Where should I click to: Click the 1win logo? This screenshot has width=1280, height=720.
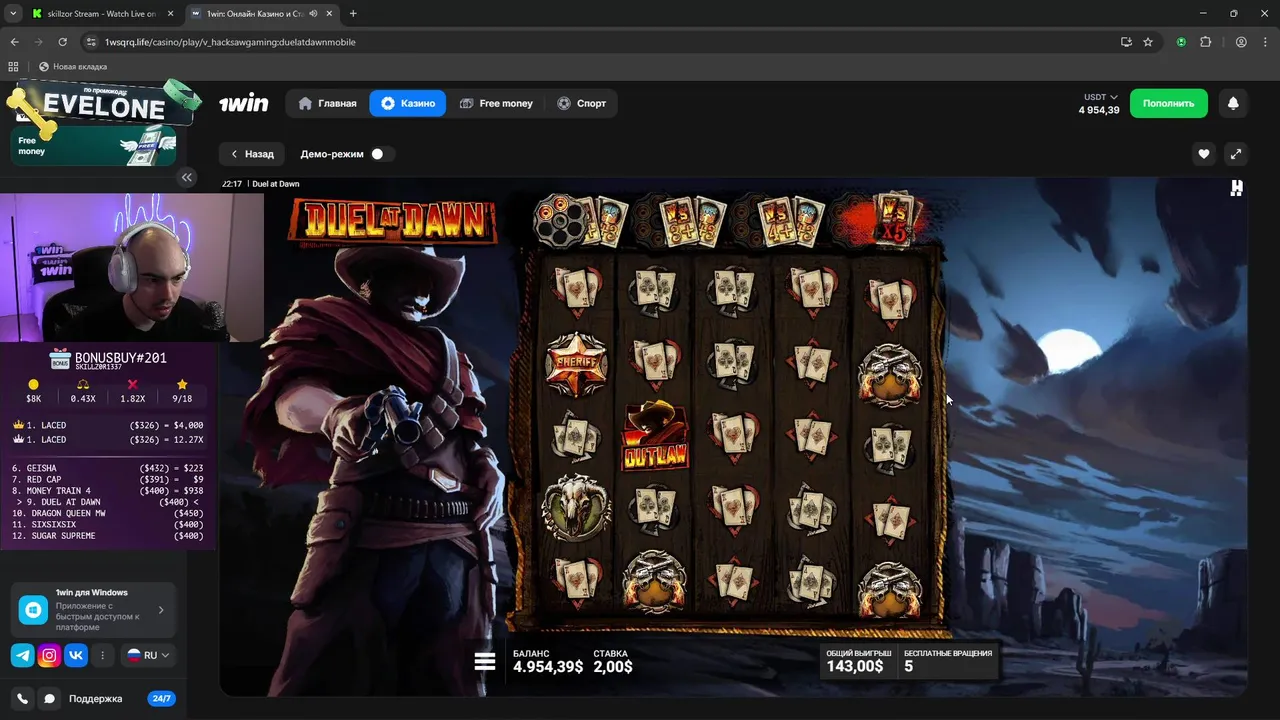click(x=244, y=103)
